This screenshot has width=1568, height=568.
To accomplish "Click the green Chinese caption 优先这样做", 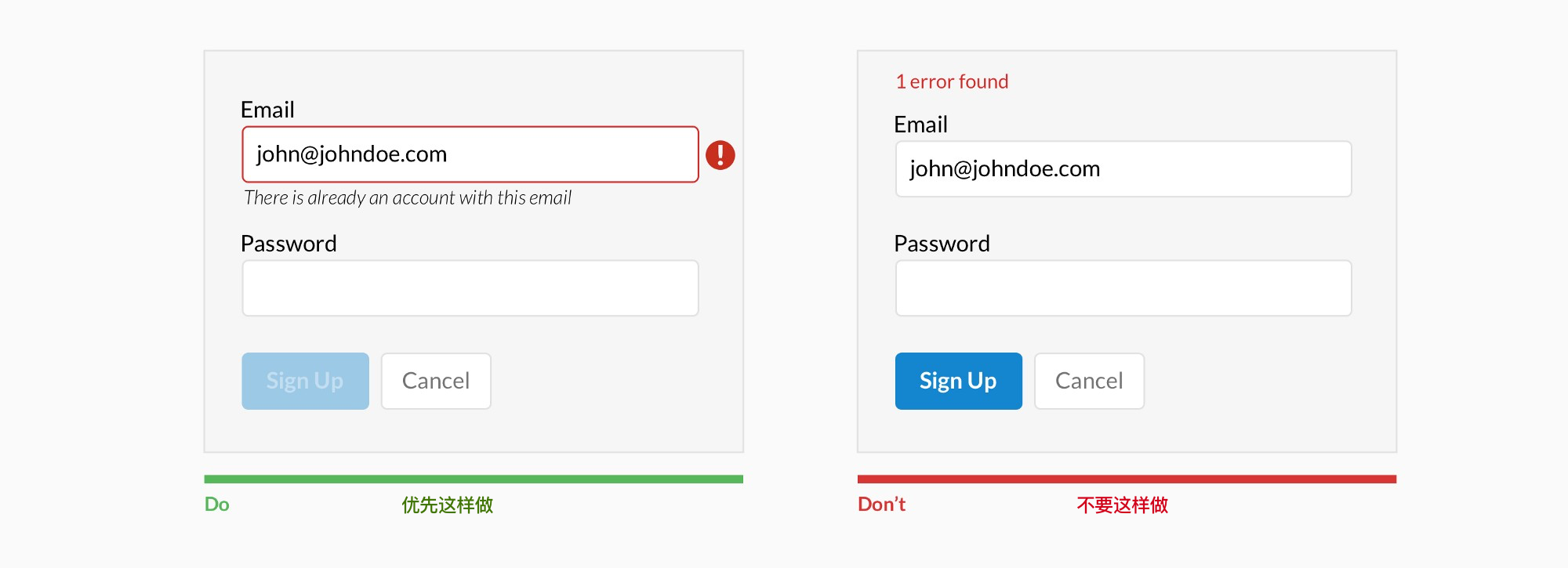I will tap(448, 505).
